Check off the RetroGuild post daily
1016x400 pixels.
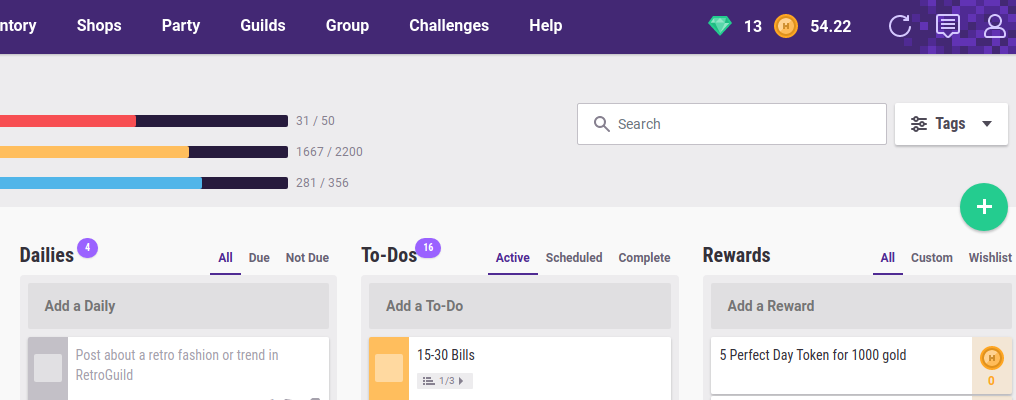48,368
